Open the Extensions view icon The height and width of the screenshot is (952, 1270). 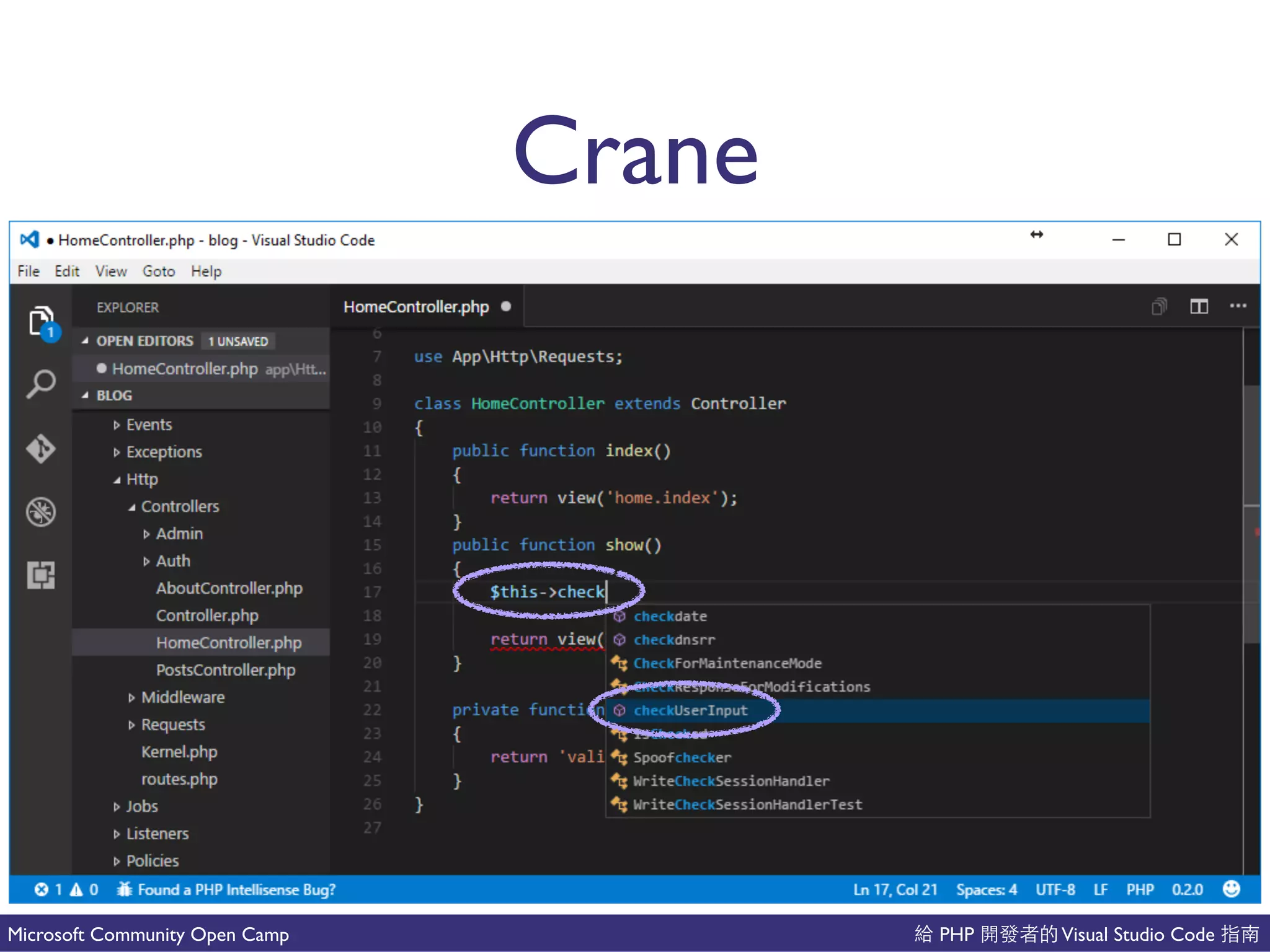coord(42,575)
